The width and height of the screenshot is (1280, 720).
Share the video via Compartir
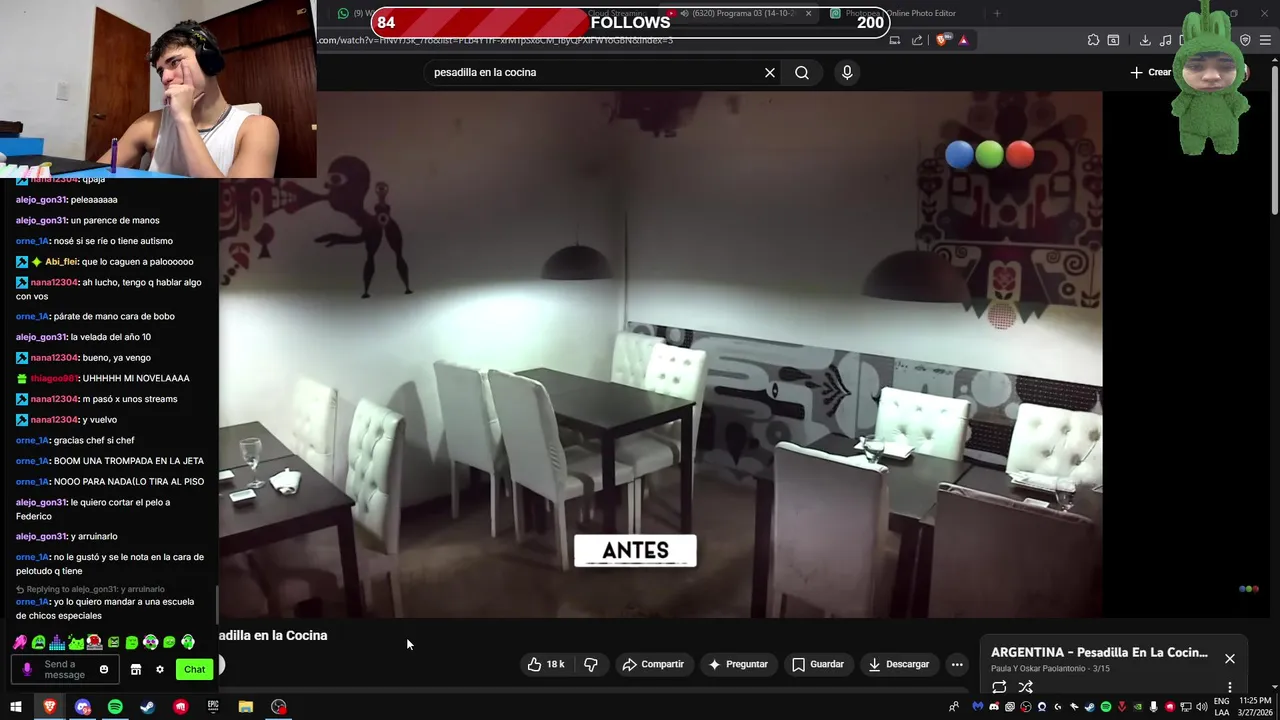(653, 664)
